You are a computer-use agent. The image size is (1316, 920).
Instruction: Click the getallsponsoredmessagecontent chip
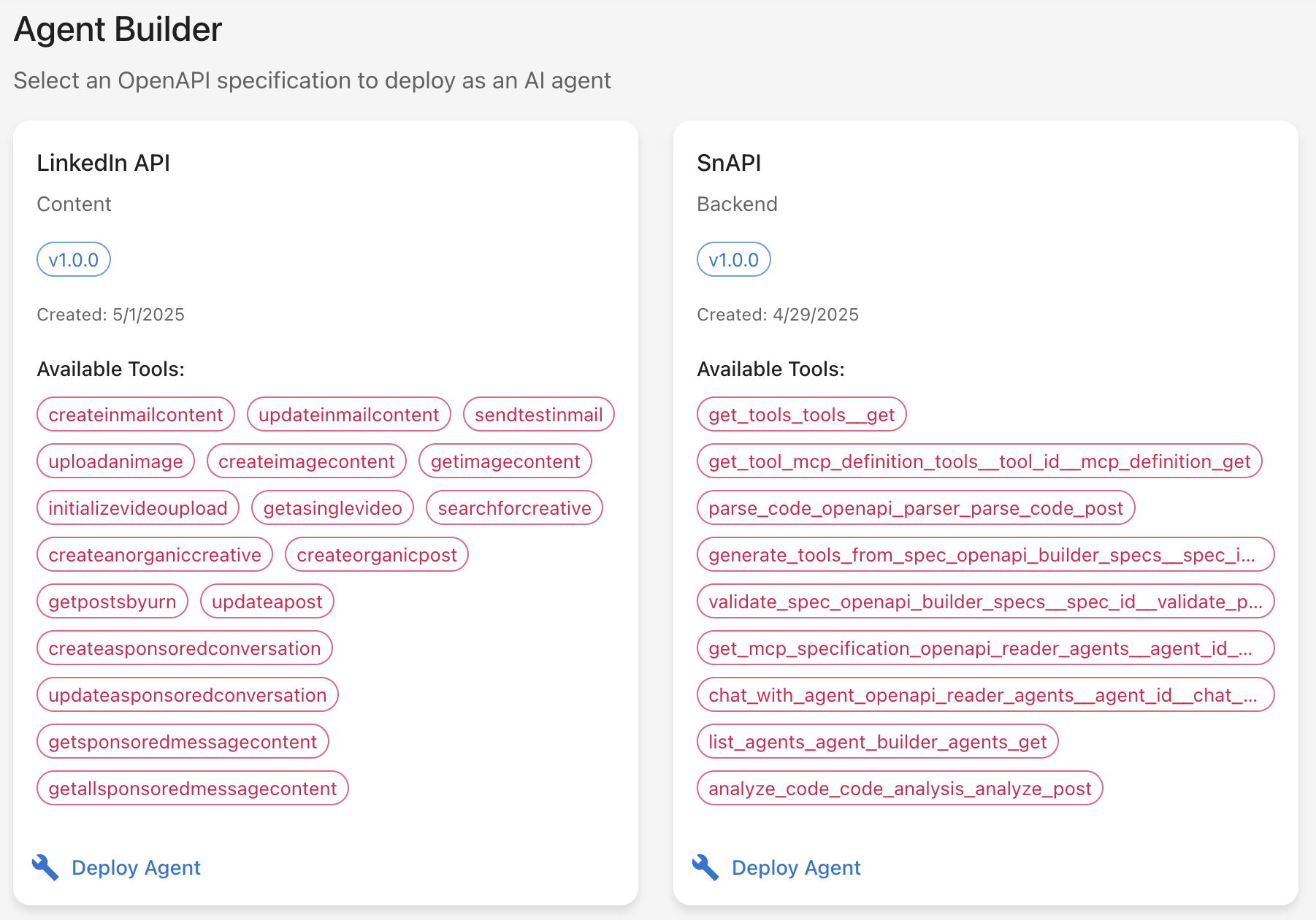coord(193,789)
